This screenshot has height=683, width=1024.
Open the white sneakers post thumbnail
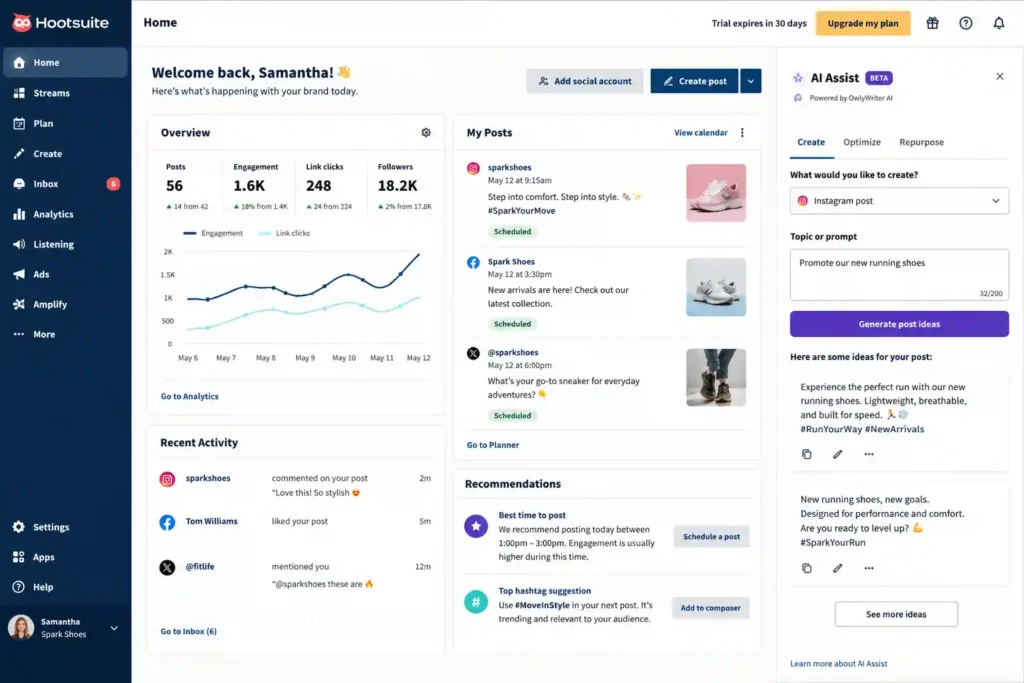coord(716,287)
